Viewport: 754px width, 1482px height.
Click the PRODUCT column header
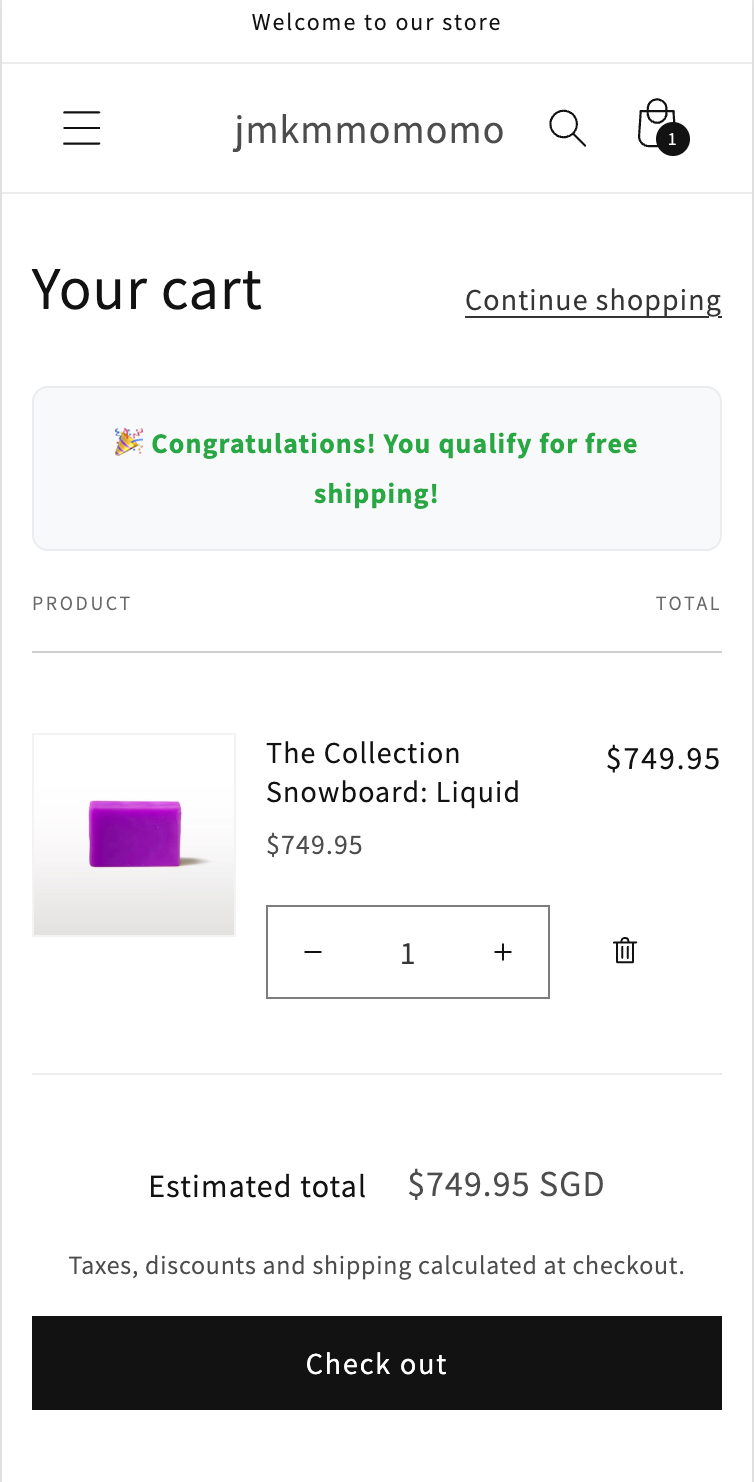click(x=82, y=604)
